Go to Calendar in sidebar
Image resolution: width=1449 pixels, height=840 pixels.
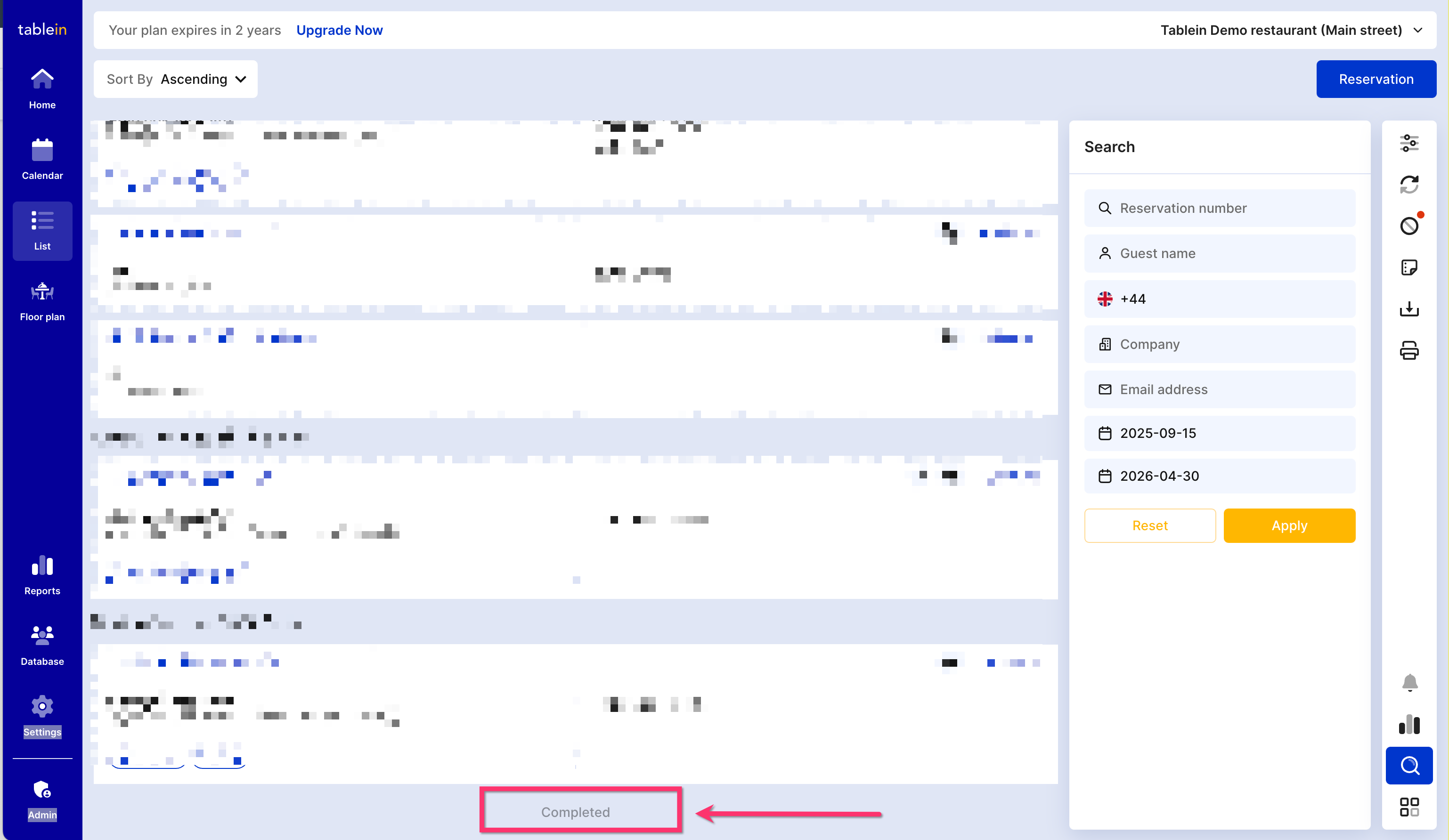[x=42, y=160]
